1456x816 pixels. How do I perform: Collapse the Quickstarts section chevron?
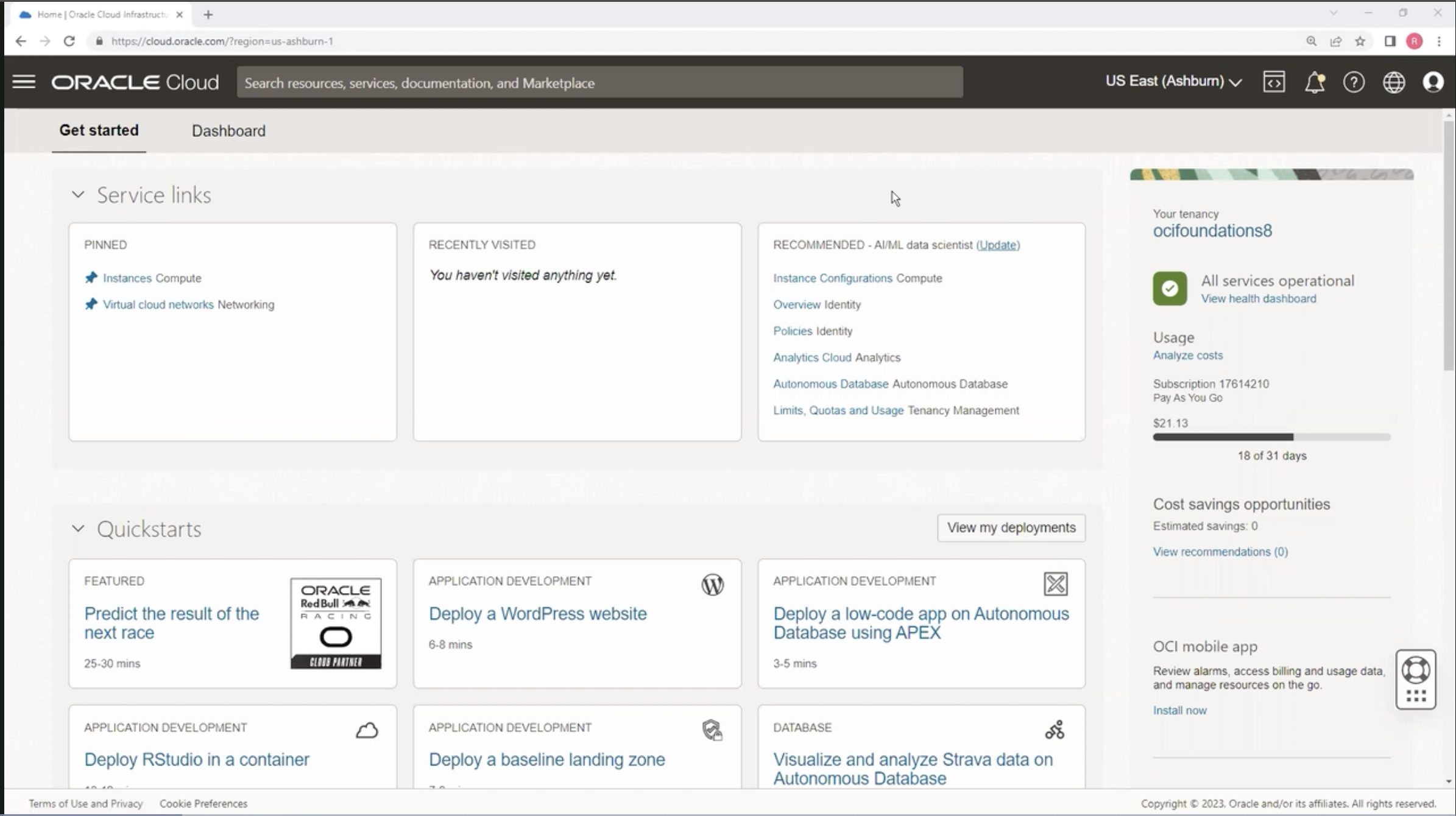(x=78, y=529)
